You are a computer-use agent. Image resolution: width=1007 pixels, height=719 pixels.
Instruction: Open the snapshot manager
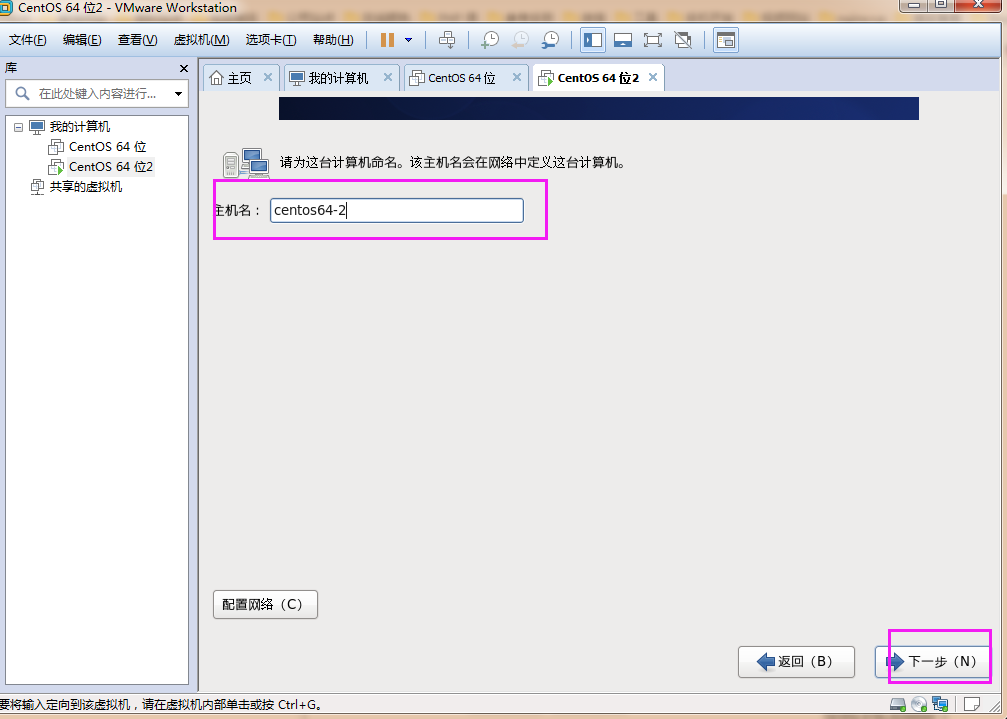point(550,40)
